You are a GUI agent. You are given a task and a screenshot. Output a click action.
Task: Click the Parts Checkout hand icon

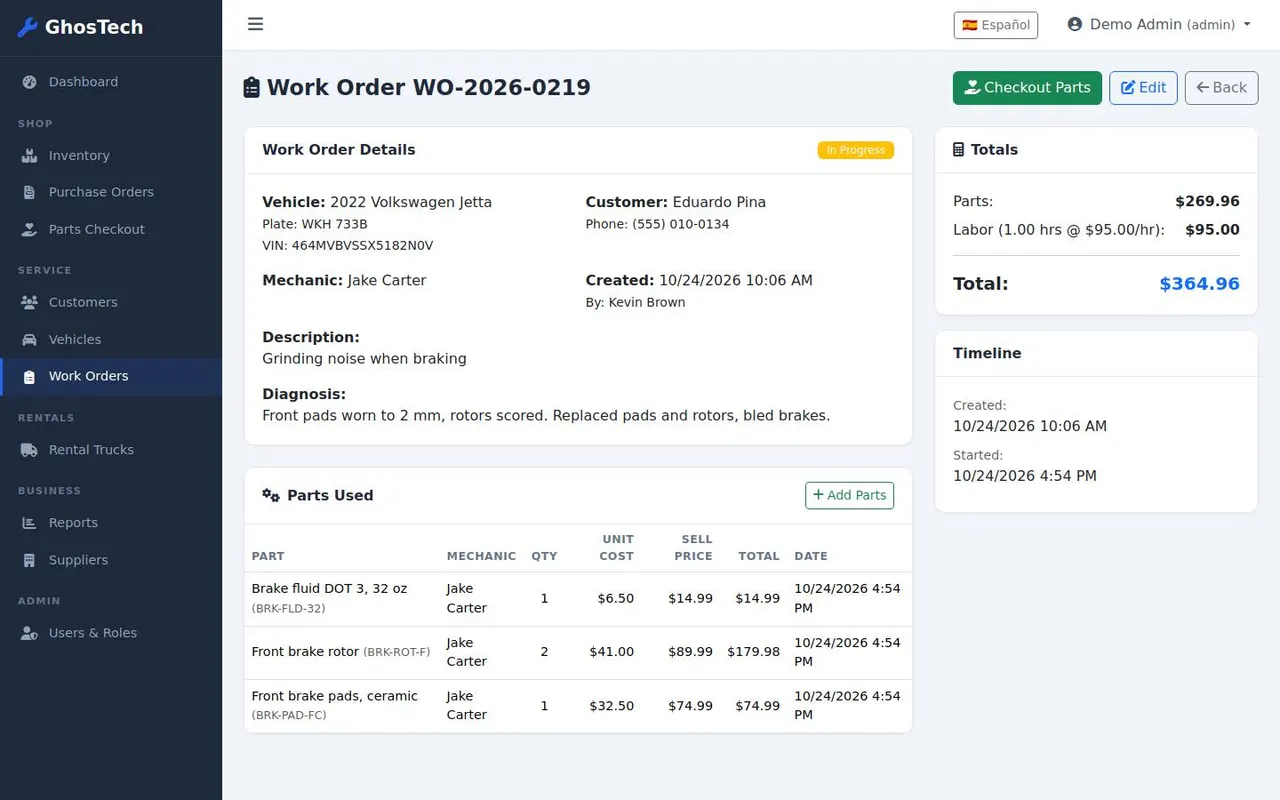[x=29, y=229]
